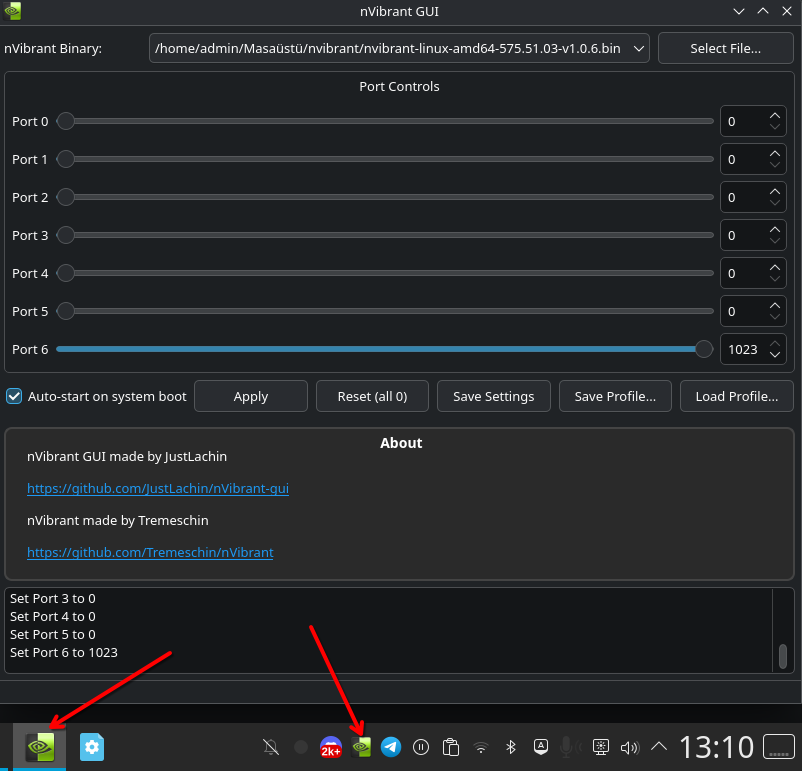Open Telegram from the system tray
Screen dimensions: 802x771
[391, 747]
